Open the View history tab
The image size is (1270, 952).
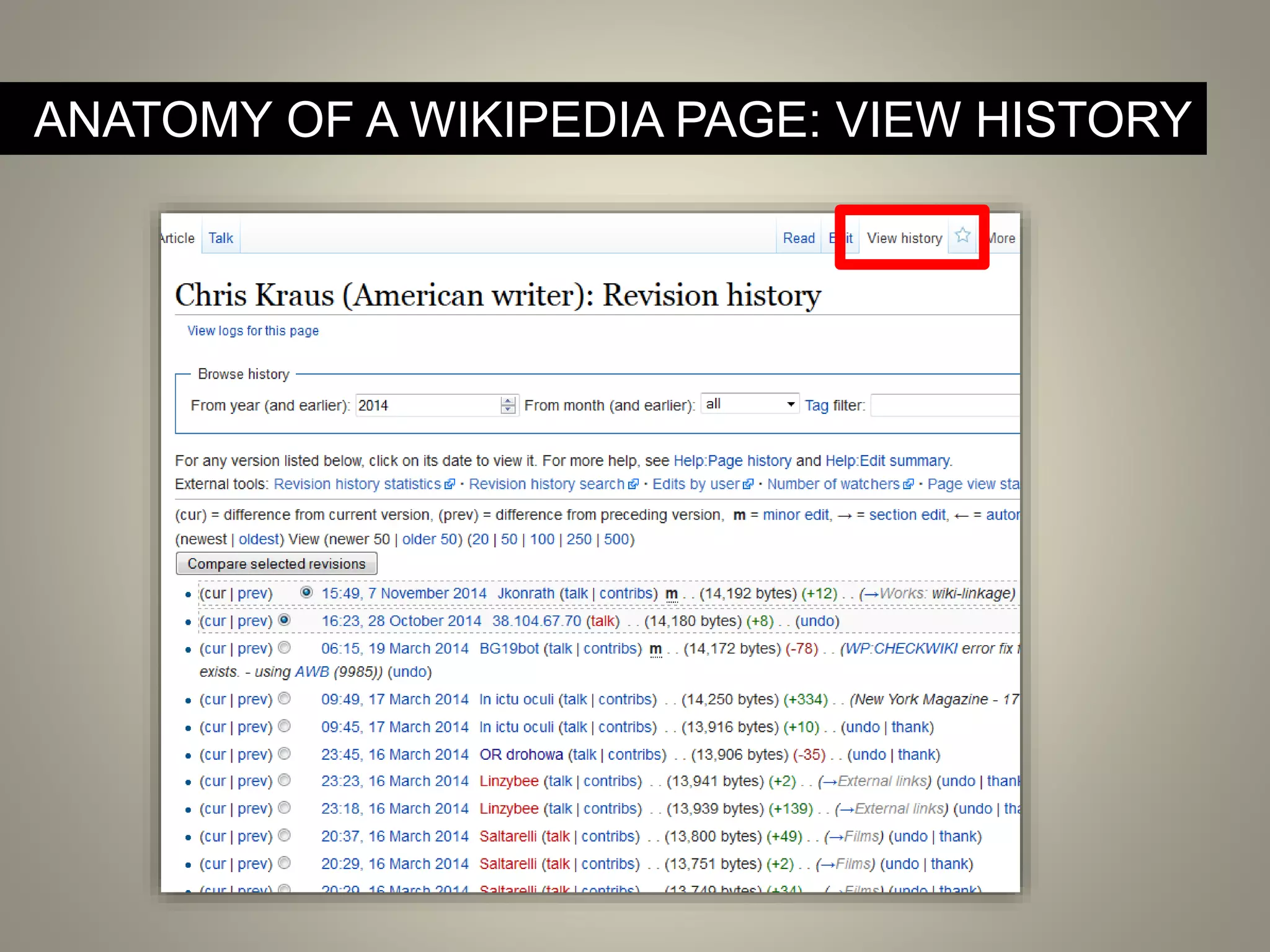[904, 238]
